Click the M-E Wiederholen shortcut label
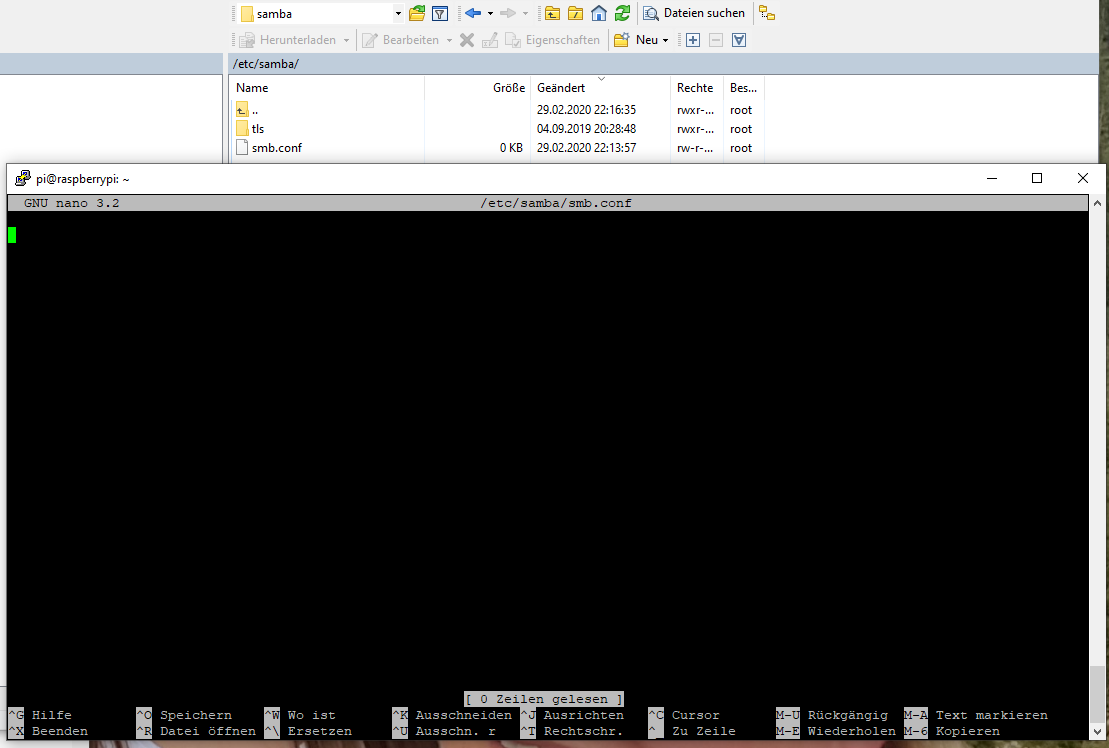The height and width of the screenshot is (748, 1109). (836, 732)
